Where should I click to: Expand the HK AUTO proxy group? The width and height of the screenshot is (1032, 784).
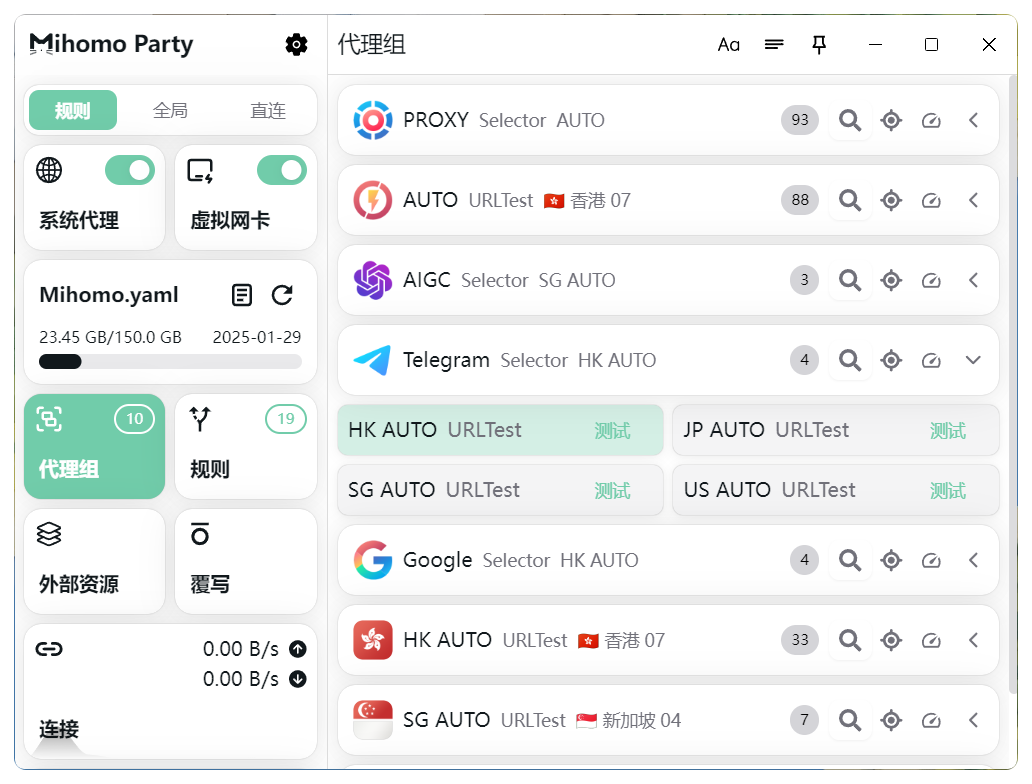(973, 640)
